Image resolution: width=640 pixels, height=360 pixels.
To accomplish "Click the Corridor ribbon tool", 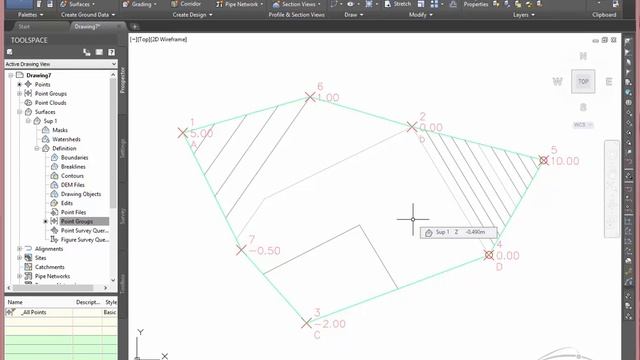I will (186, 4).
